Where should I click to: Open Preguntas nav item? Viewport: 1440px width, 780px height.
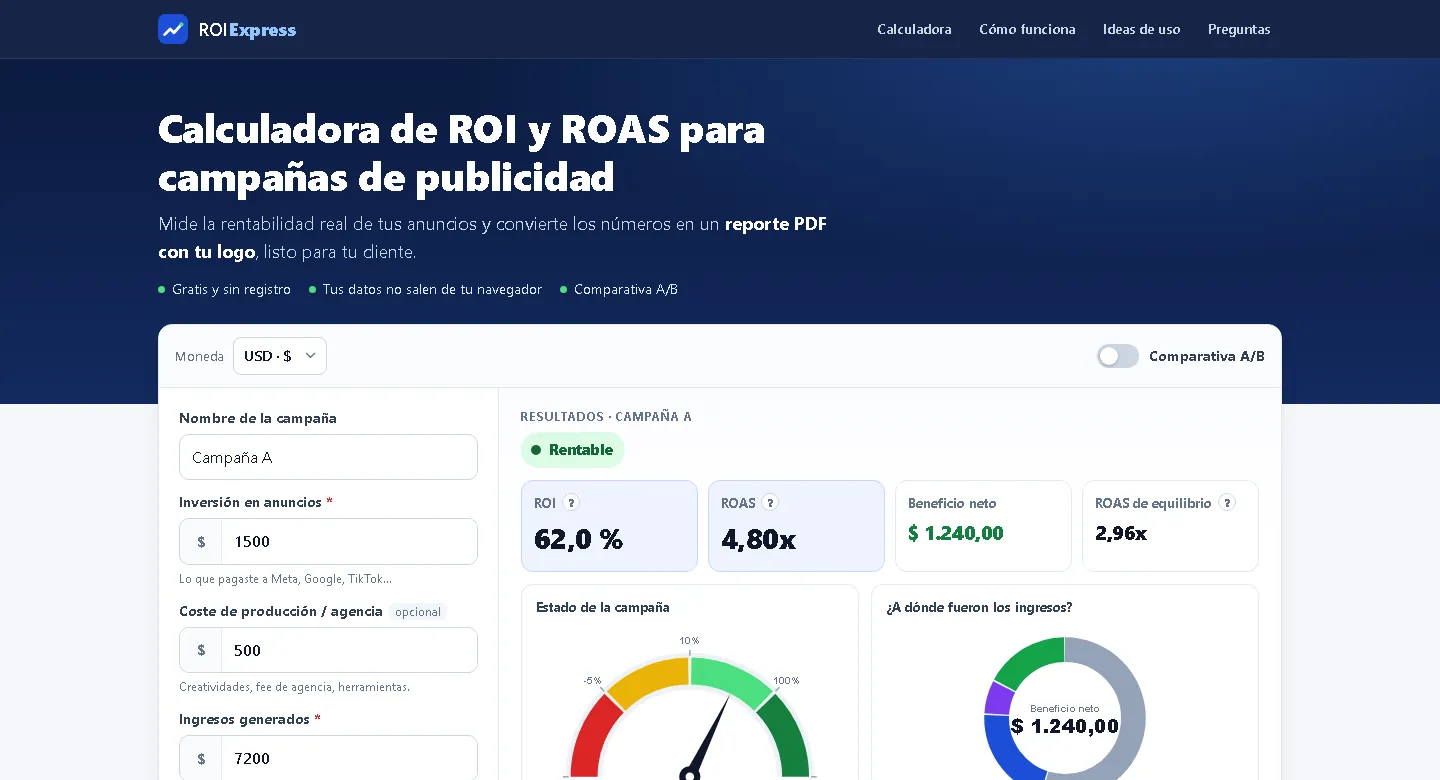(x=1239, y=29)
